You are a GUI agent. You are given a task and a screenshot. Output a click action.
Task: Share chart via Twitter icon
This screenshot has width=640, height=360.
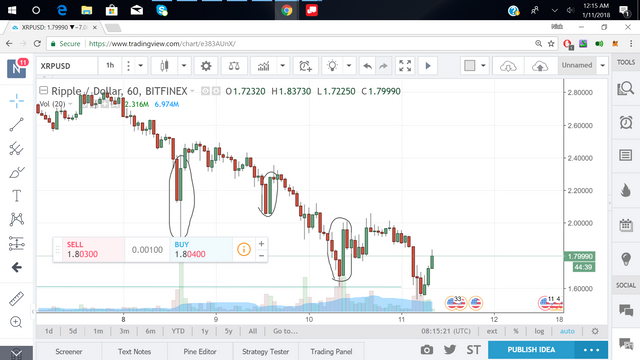pos(450,349)
